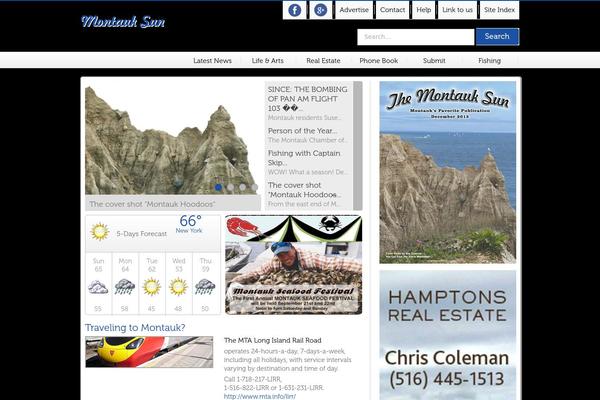Click Sunday's cloudy weather icon

(98, 287)
